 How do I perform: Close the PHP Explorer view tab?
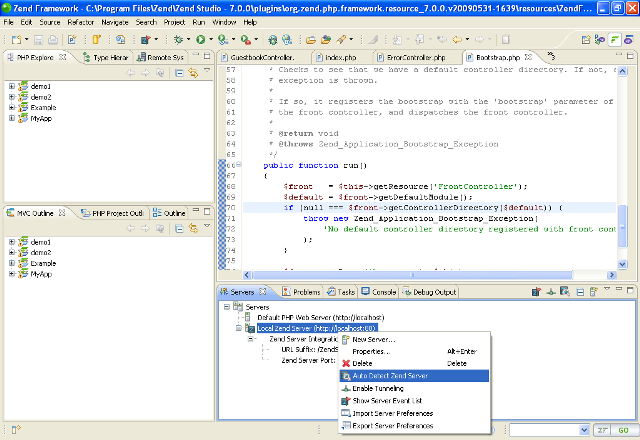tap(62, 57)
